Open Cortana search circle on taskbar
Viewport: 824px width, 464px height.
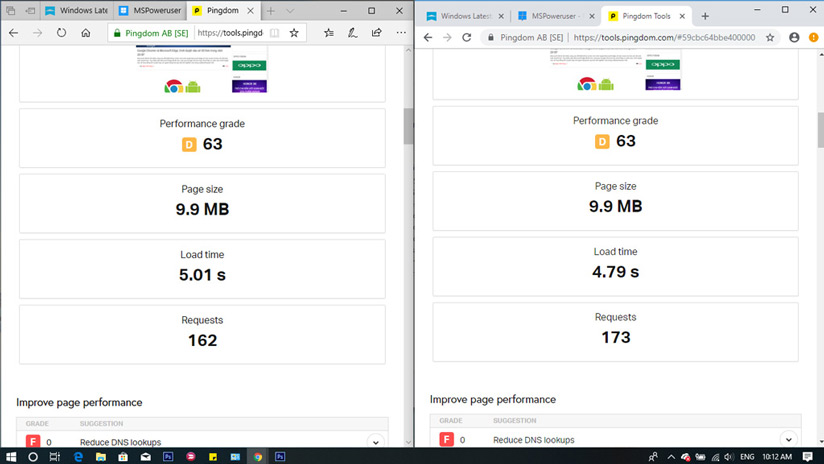33,457
